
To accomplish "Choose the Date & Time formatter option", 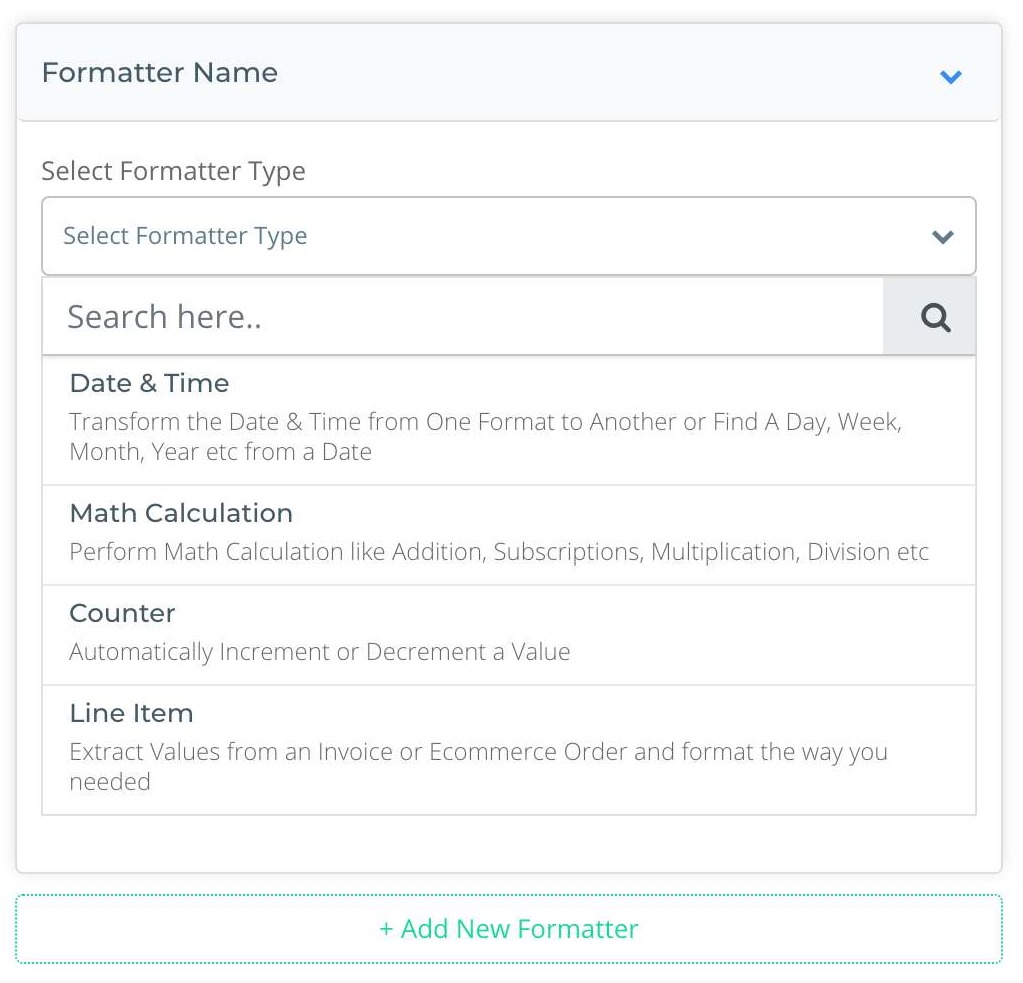I will point(508,420).
